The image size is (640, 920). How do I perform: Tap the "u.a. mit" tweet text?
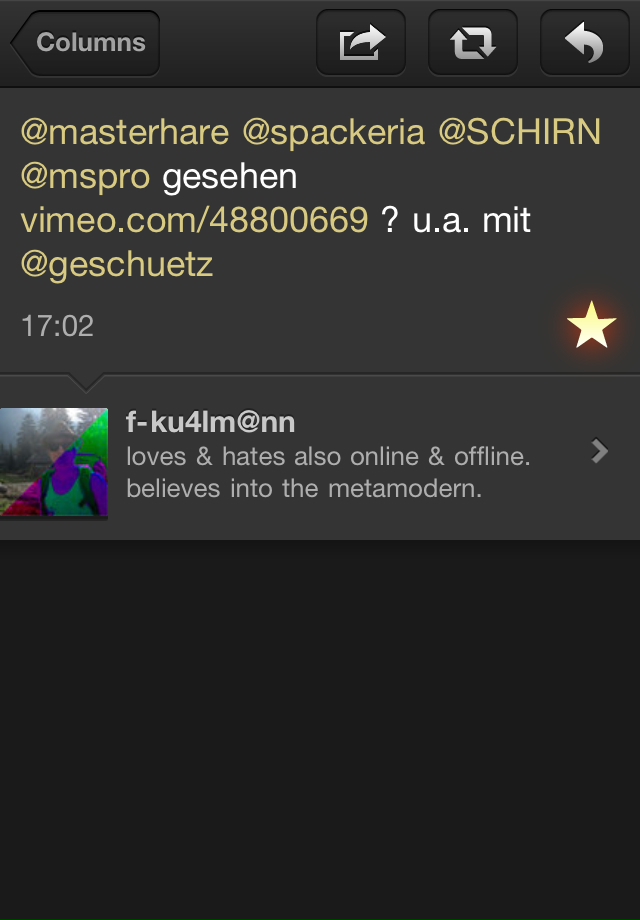point(472,221)
